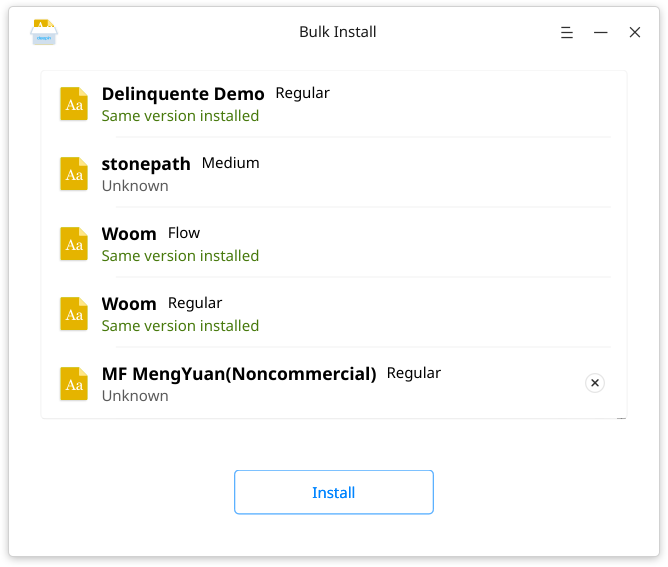Click the Bulk Install title text

coord(337,32)
